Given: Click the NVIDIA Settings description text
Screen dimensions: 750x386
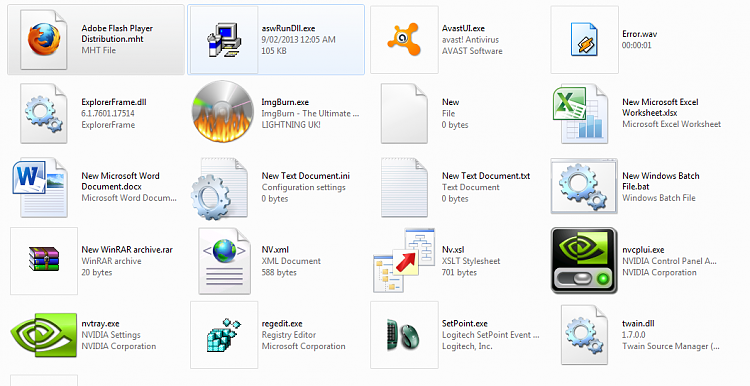Looking at the screenshot, I should click(x=111, y=335).
